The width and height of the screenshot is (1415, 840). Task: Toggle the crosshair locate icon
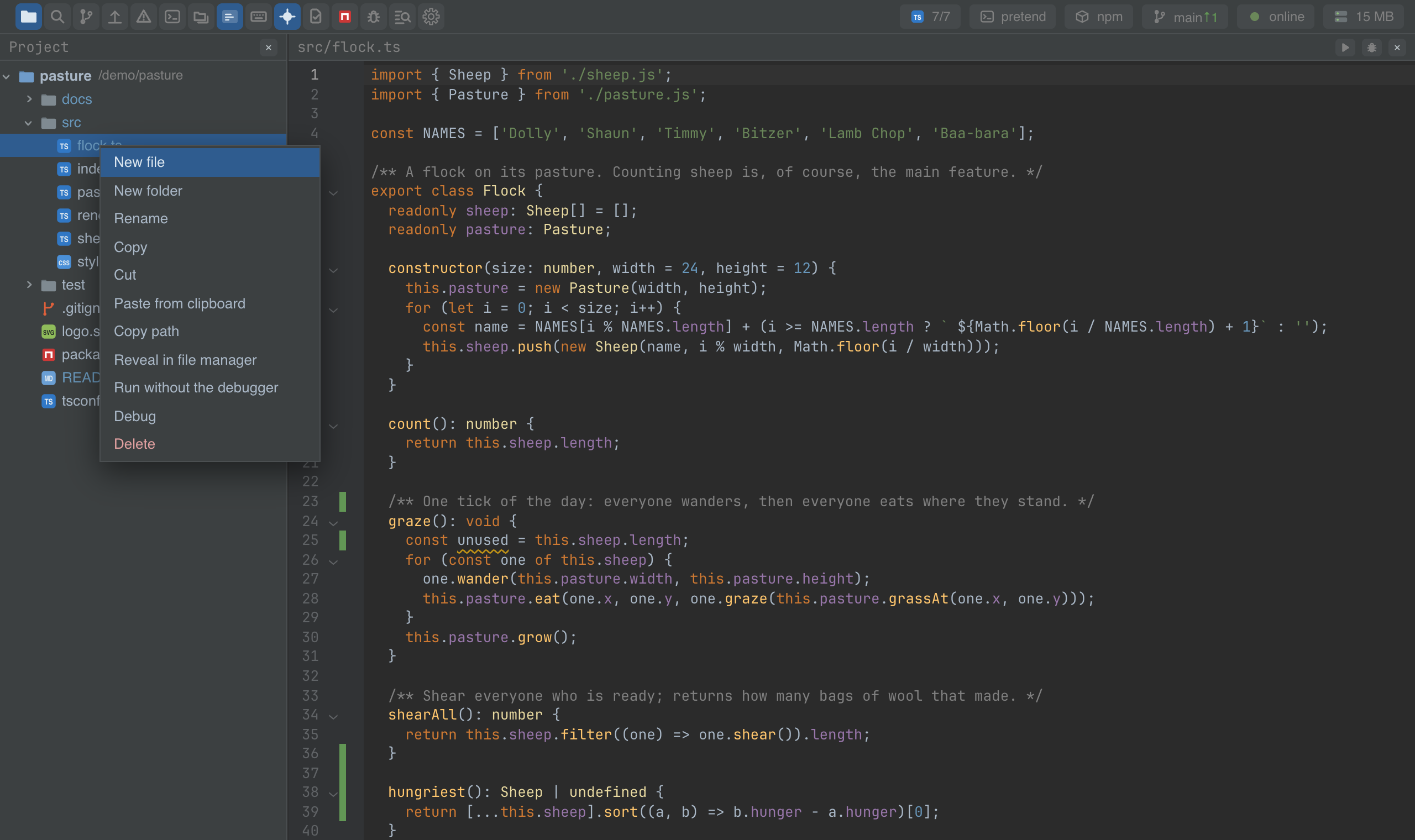287,17
